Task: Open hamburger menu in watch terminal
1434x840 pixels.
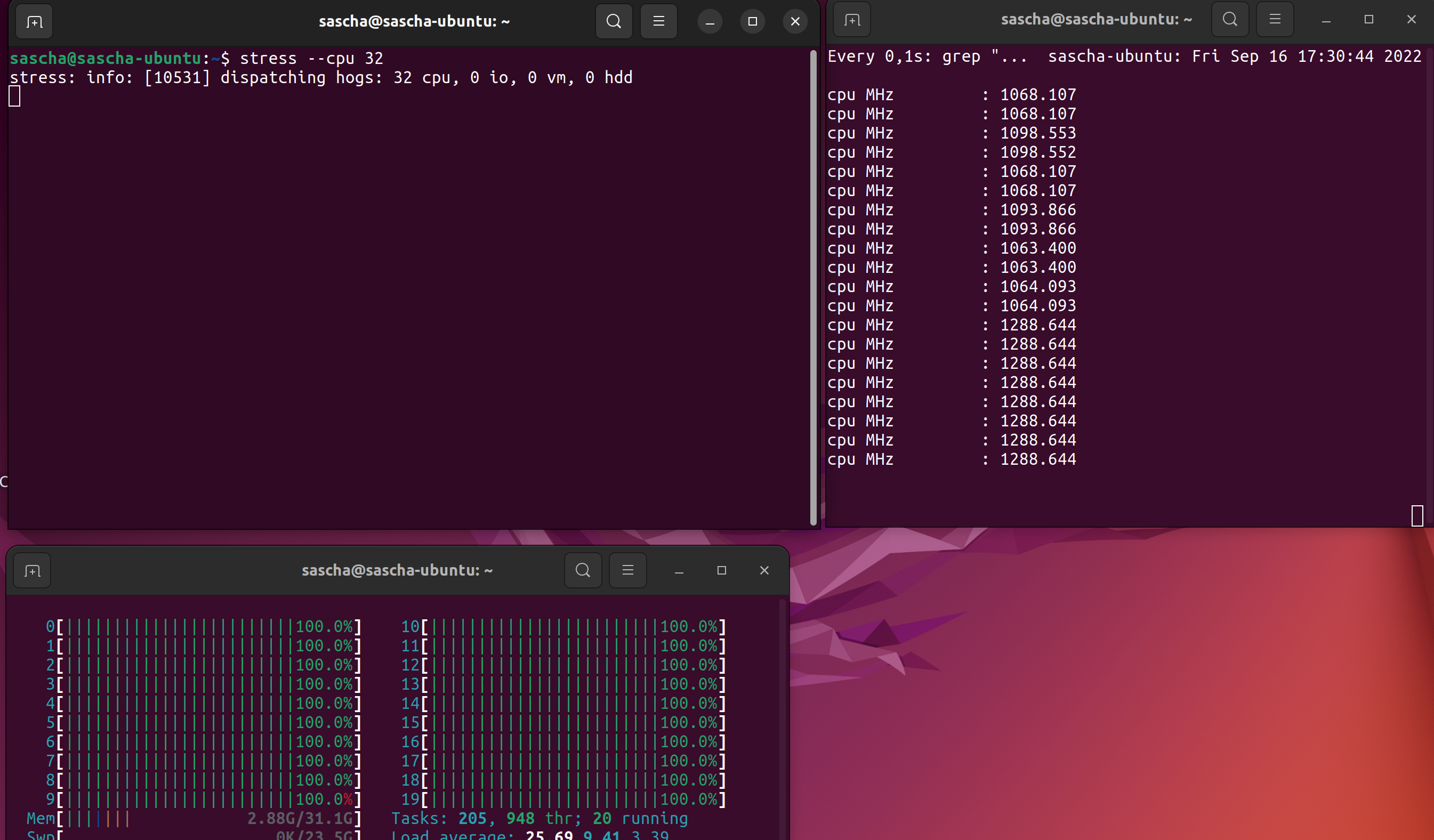Action: 1275,20
